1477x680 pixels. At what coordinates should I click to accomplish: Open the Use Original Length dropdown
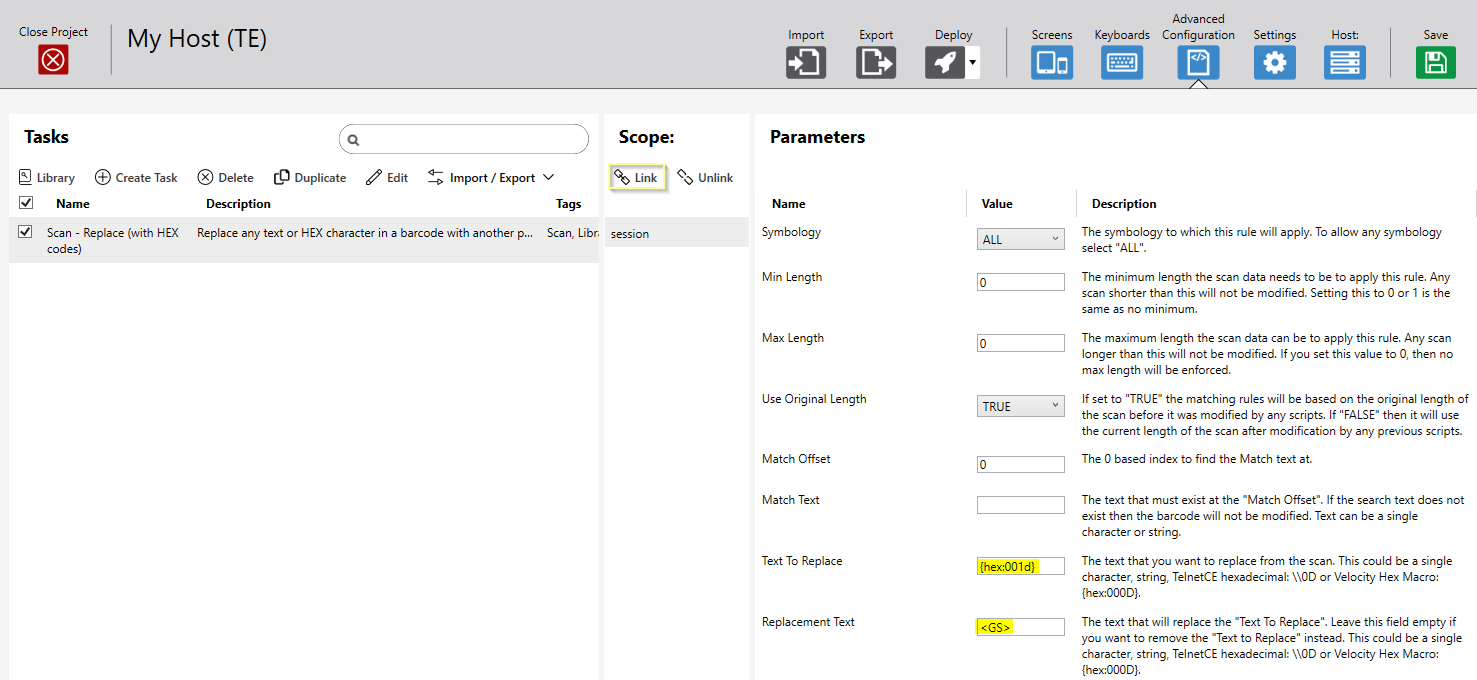coord(1021,407)
